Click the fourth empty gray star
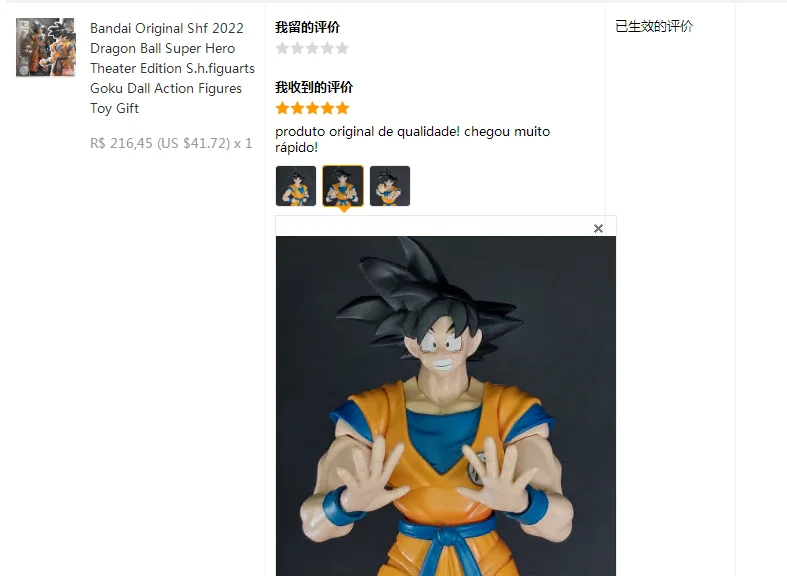 pyautogui.click(x=327, y=48)
